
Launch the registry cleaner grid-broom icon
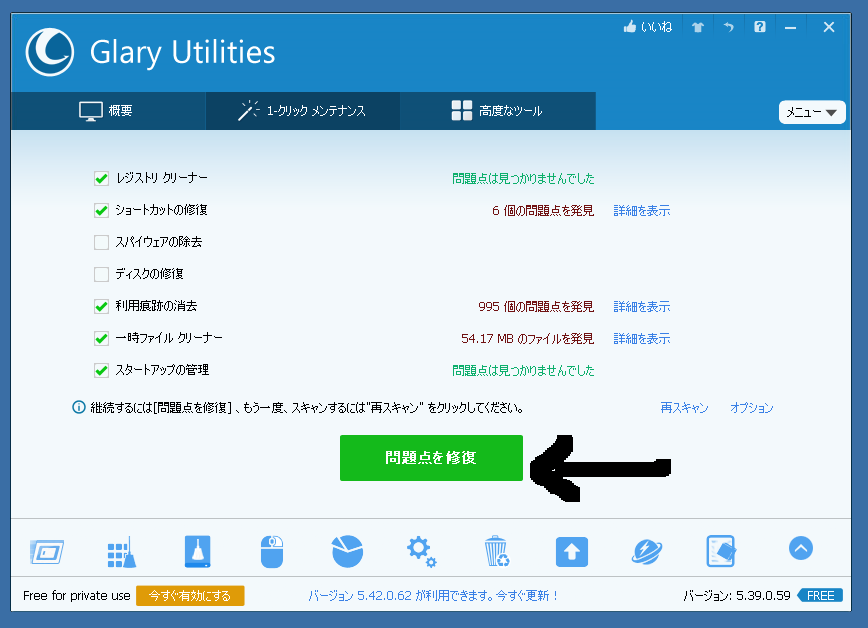[x=122, y=552]
